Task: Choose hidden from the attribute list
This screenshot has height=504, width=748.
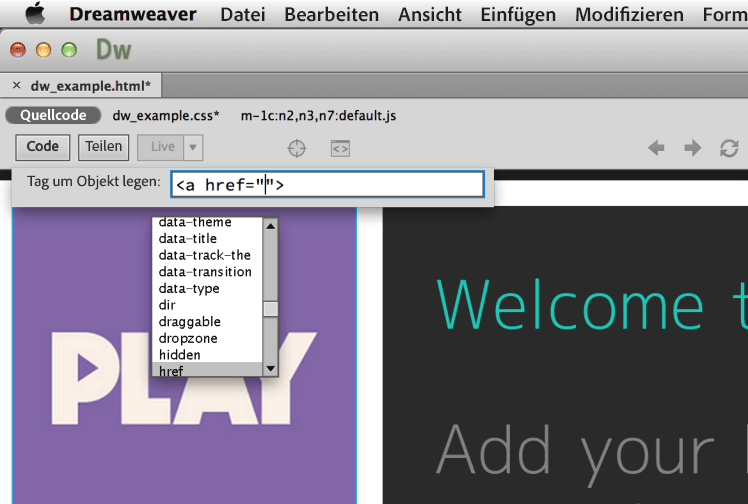Action: click(x=207, y=355)
